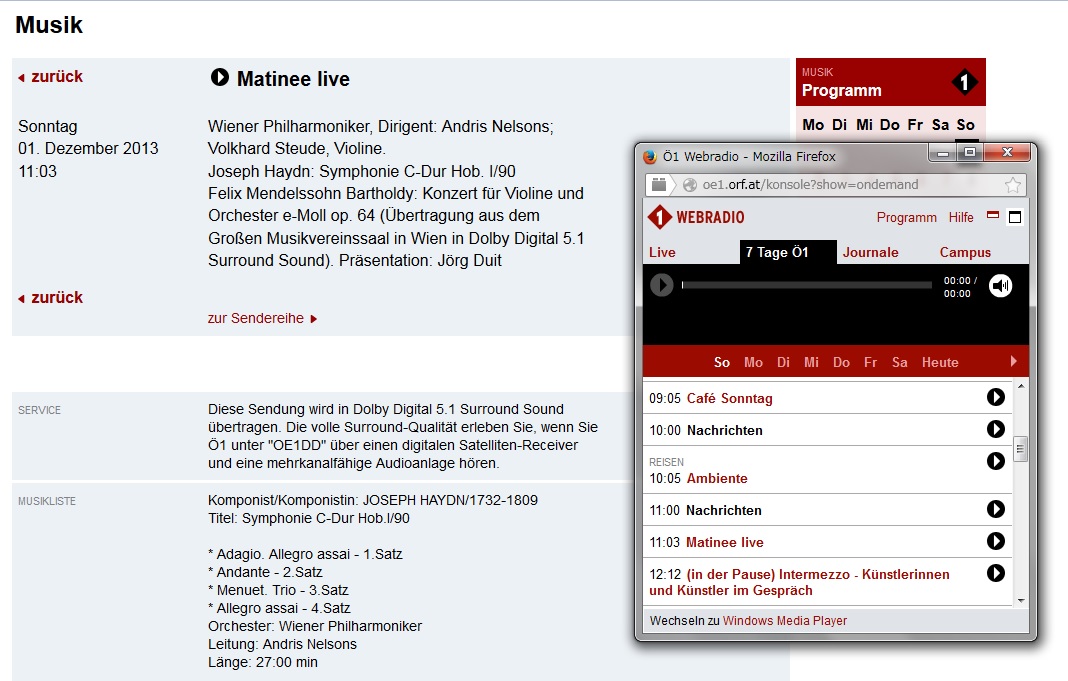Click the site identity globe icon in address bar
The height and width of the screenshot is (681, 1068).
pyautogui.click(x=690, y=185)
